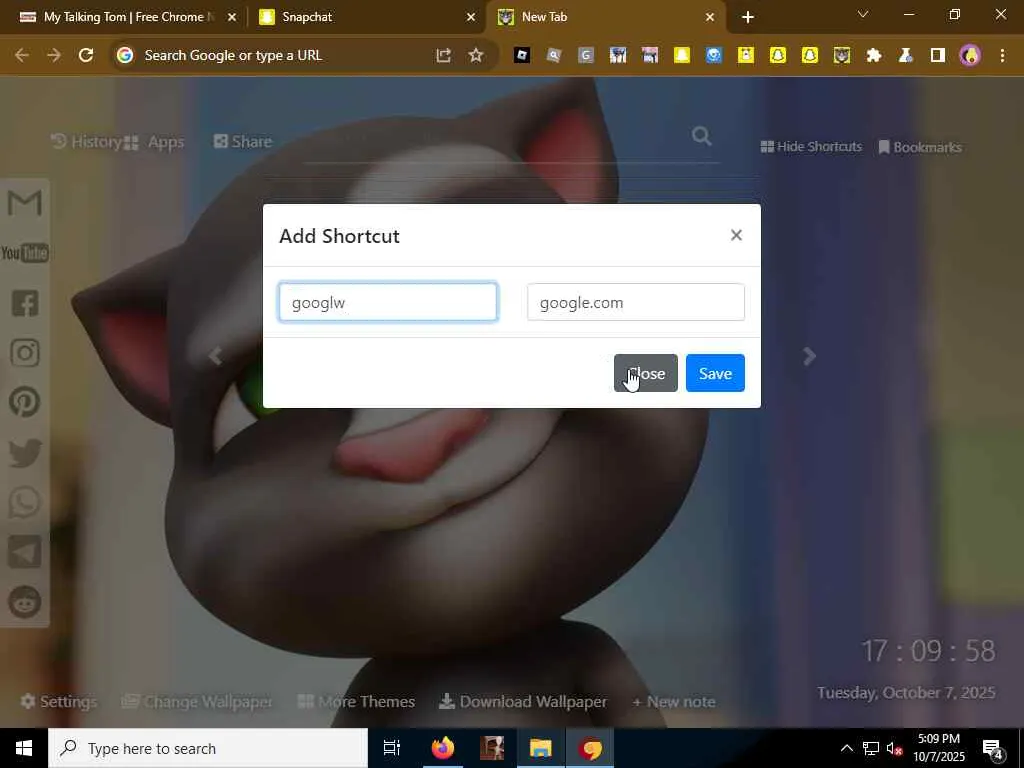The height and width of the screenshot is (768, 1024).
Task: Open Chrome Labs flask icon
Action: [906, 56]
